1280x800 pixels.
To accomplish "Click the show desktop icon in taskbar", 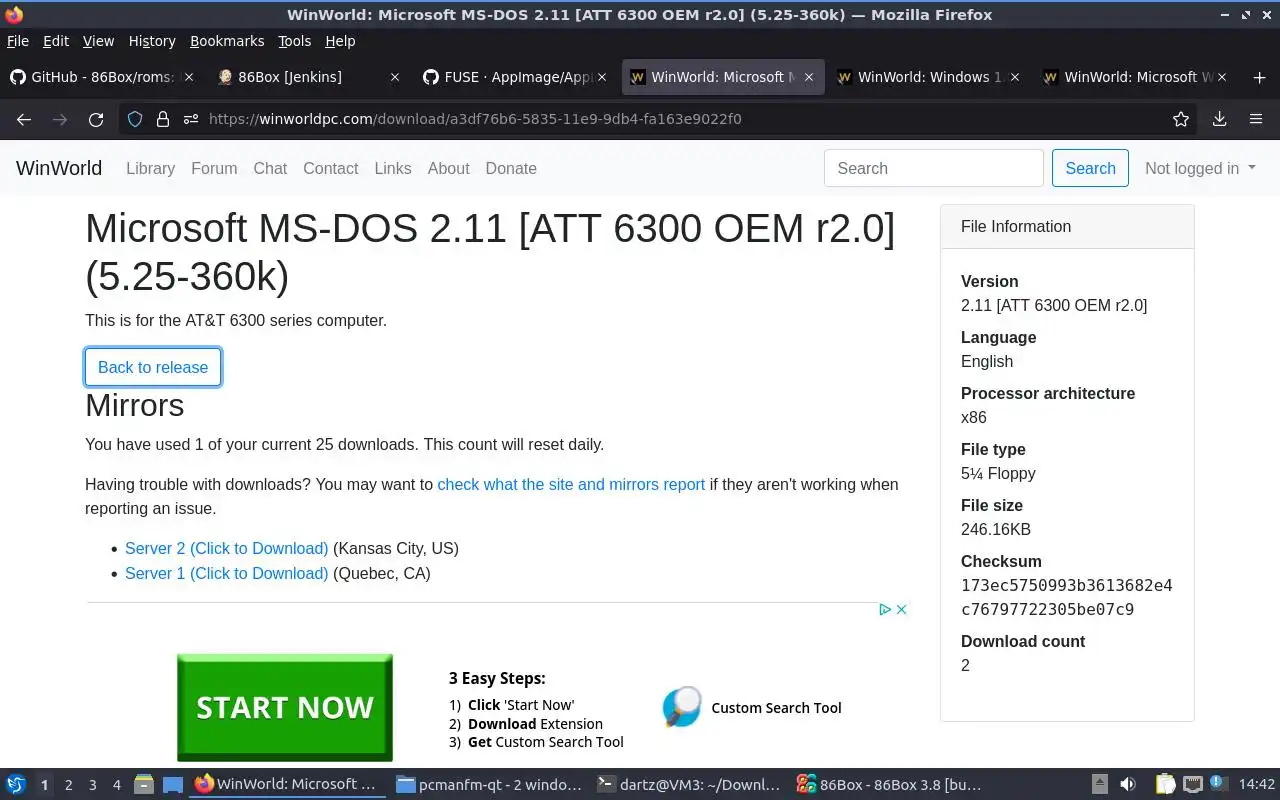I will point(172,785).
